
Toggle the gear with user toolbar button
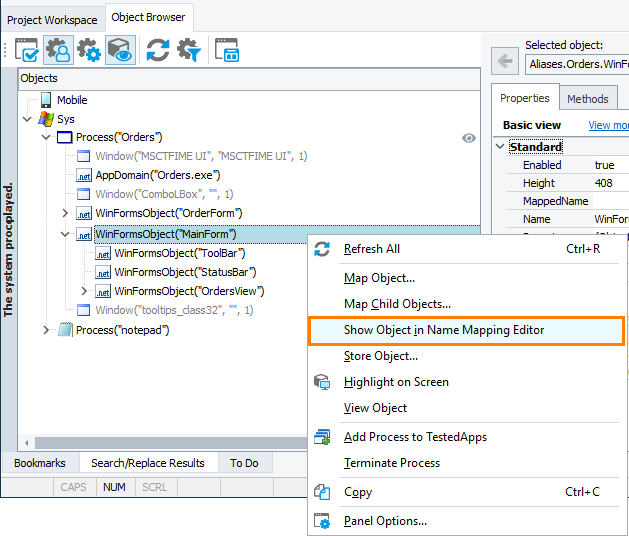[58, 50]
